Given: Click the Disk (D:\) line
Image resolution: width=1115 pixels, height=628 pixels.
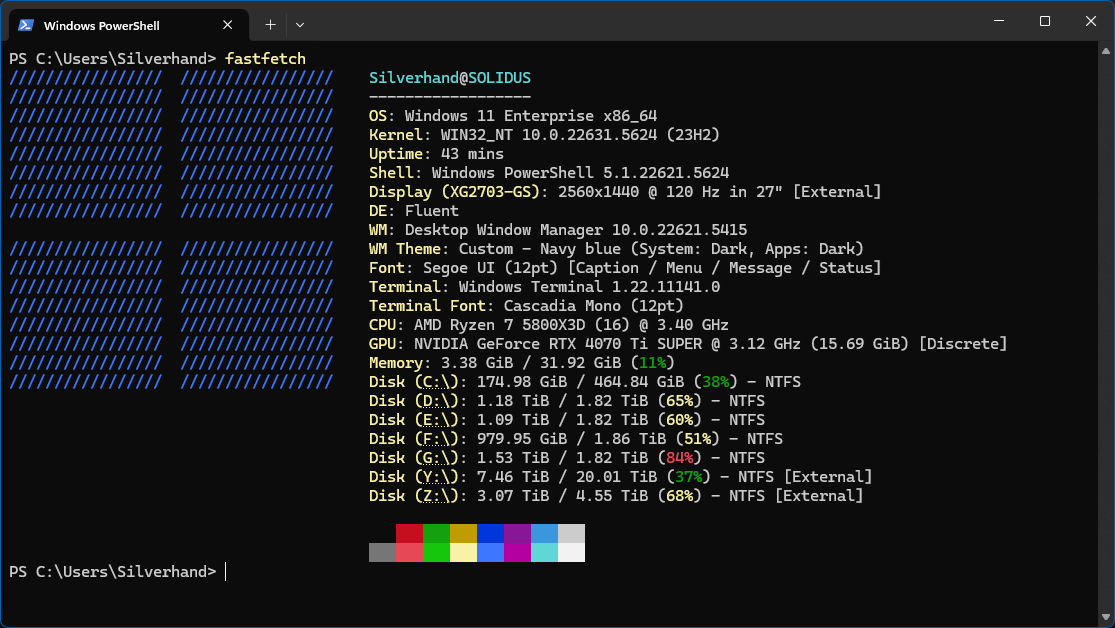Looking at the screenshot, I should pos(567,400).
